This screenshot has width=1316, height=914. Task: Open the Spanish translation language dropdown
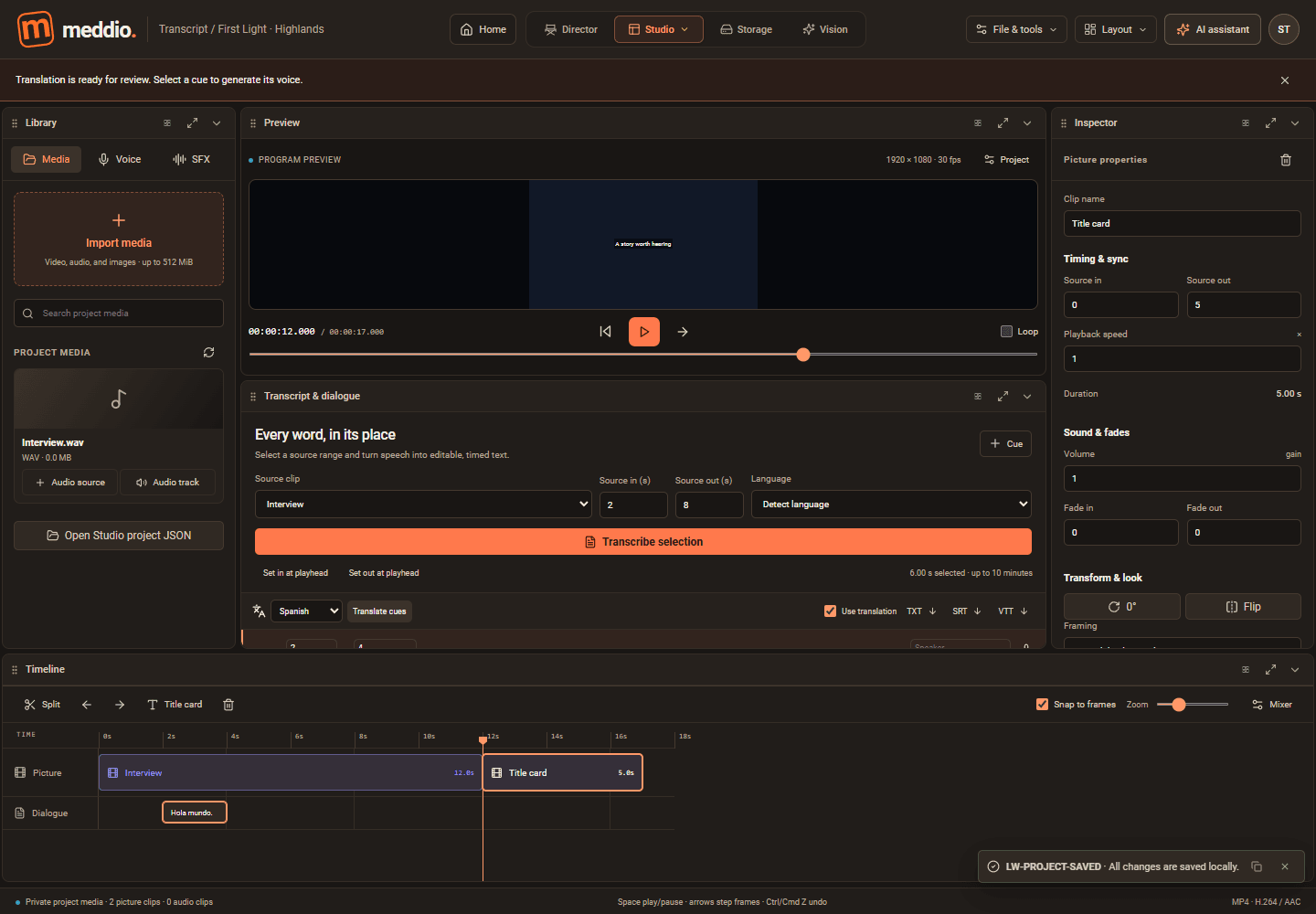point(306,611)
